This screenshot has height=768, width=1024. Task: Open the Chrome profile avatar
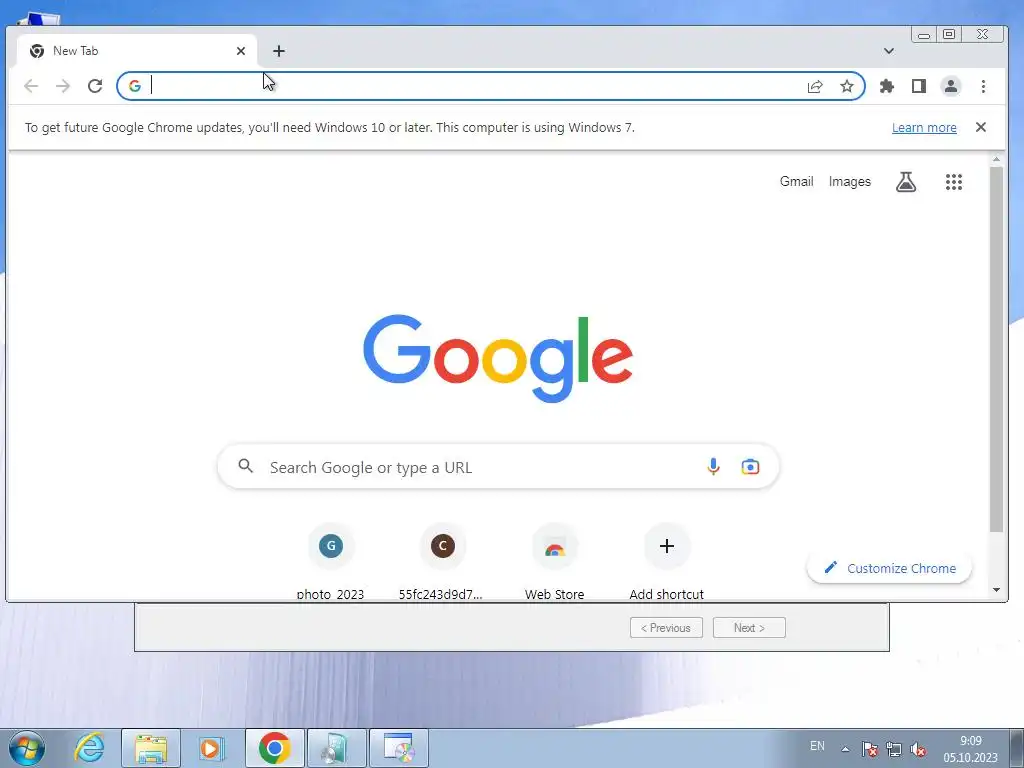point(951,86)
